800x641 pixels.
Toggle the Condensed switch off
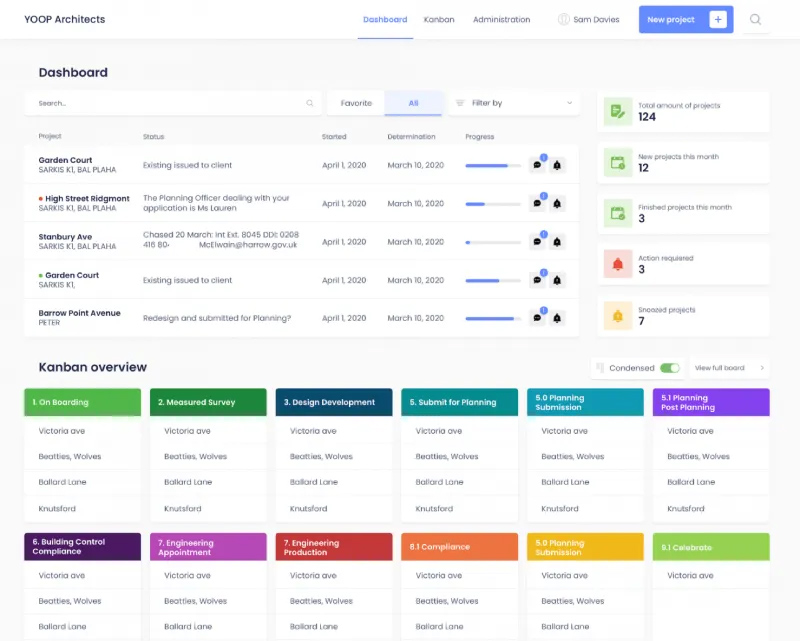[669, 368]
